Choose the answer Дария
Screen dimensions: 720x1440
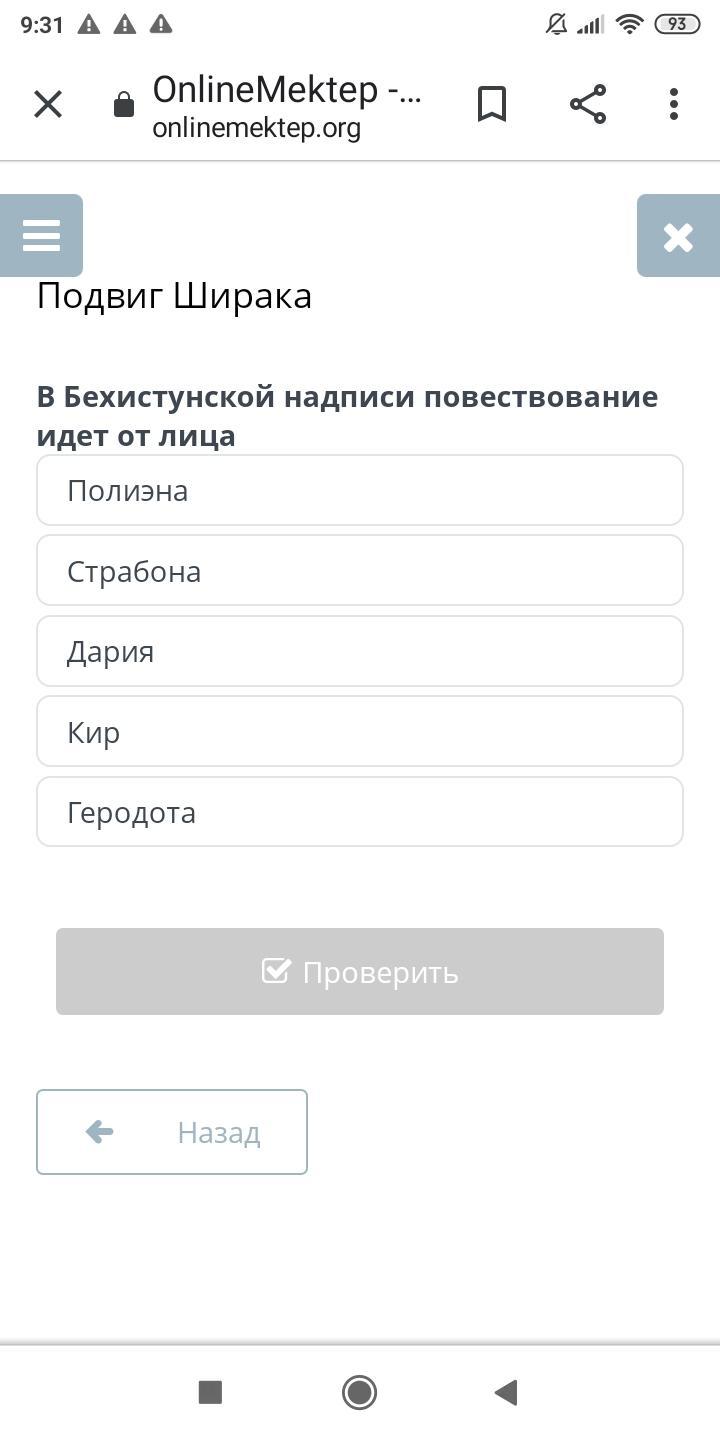360,652
